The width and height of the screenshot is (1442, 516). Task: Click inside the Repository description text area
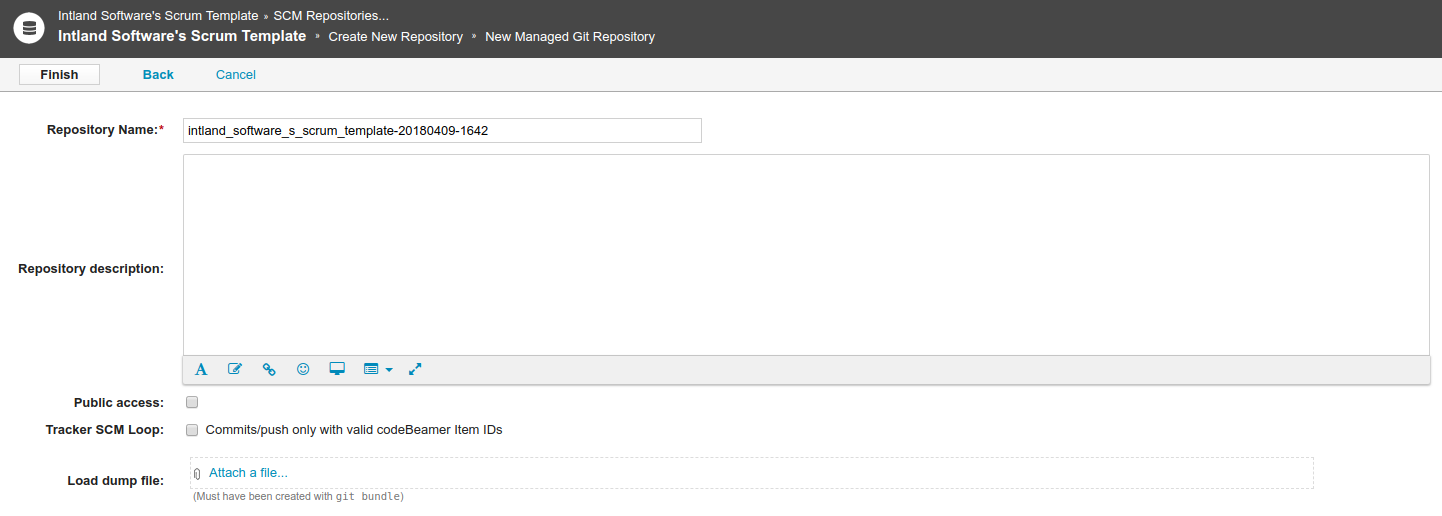point(806,254)
